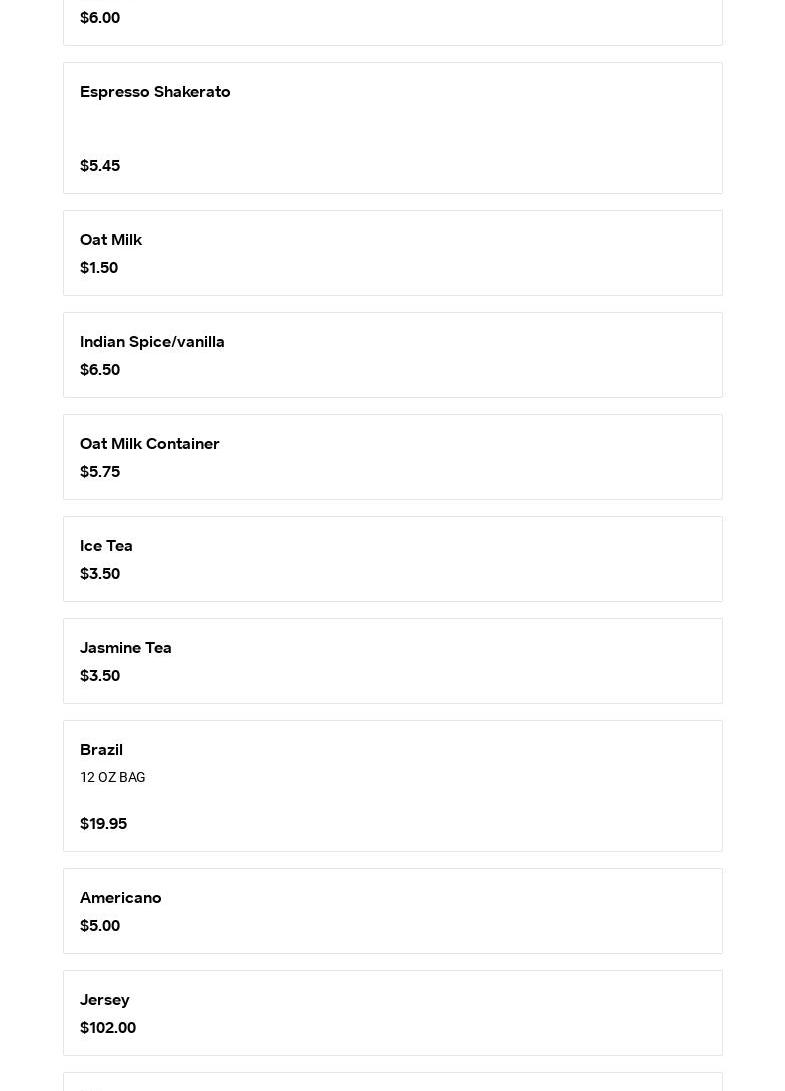Screen dimensions: 785x1091
Task: Click the $5.75 Oat Milk Container price
Action: (x=100, y=472)
